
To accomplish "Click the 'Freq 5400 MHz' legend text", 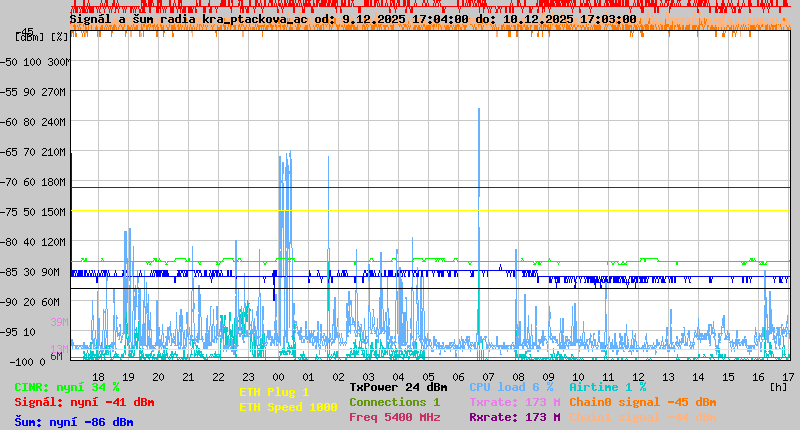I will (394, 417).
